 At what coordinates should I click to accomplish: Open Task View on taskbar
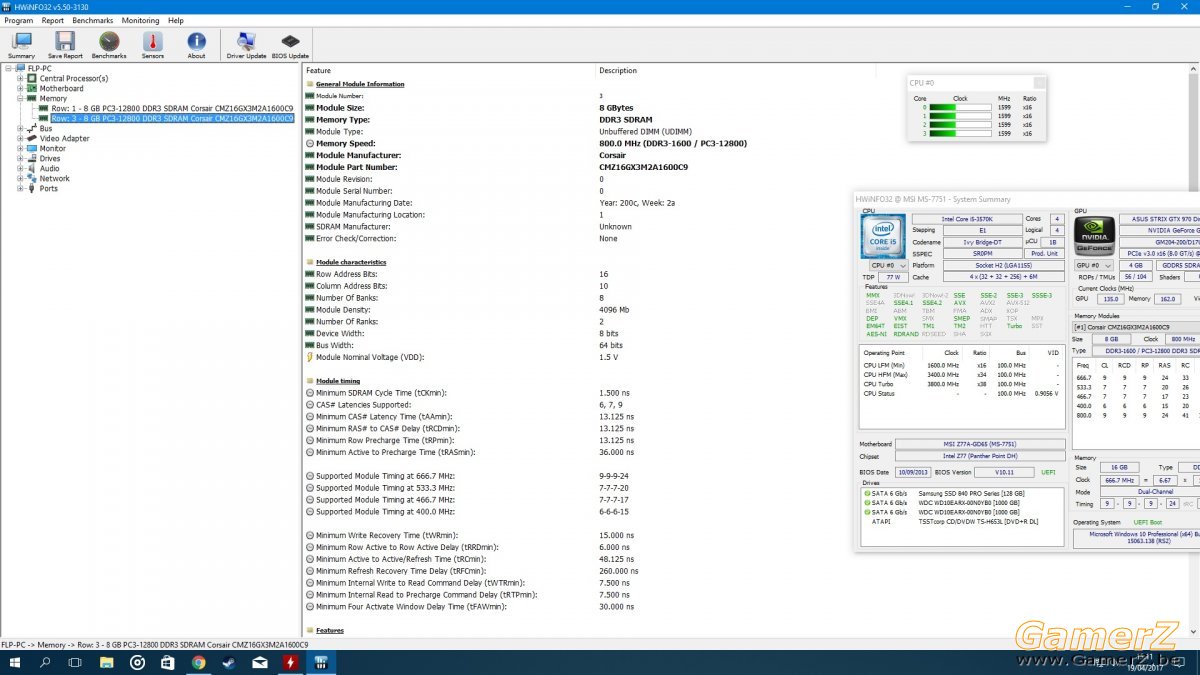click(x=76, y=662)
